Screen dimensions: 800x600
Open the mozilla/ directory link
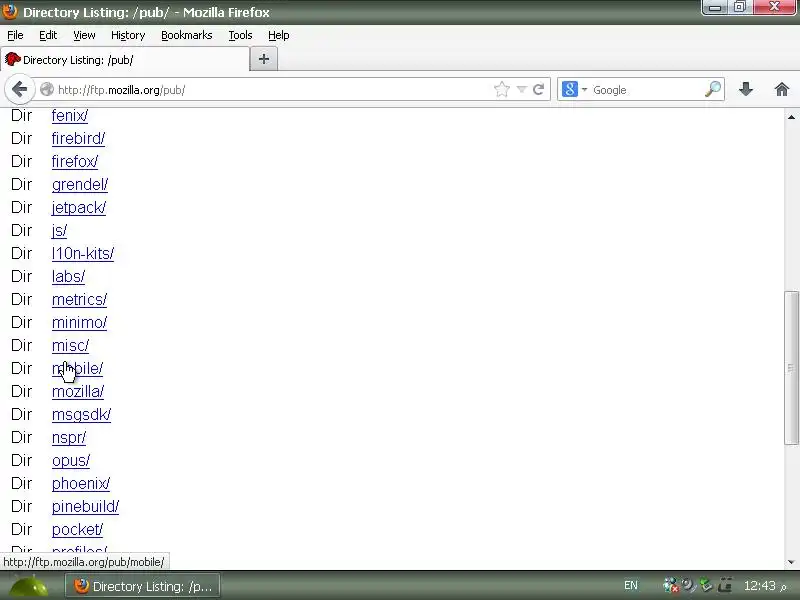tap(78, 392)
